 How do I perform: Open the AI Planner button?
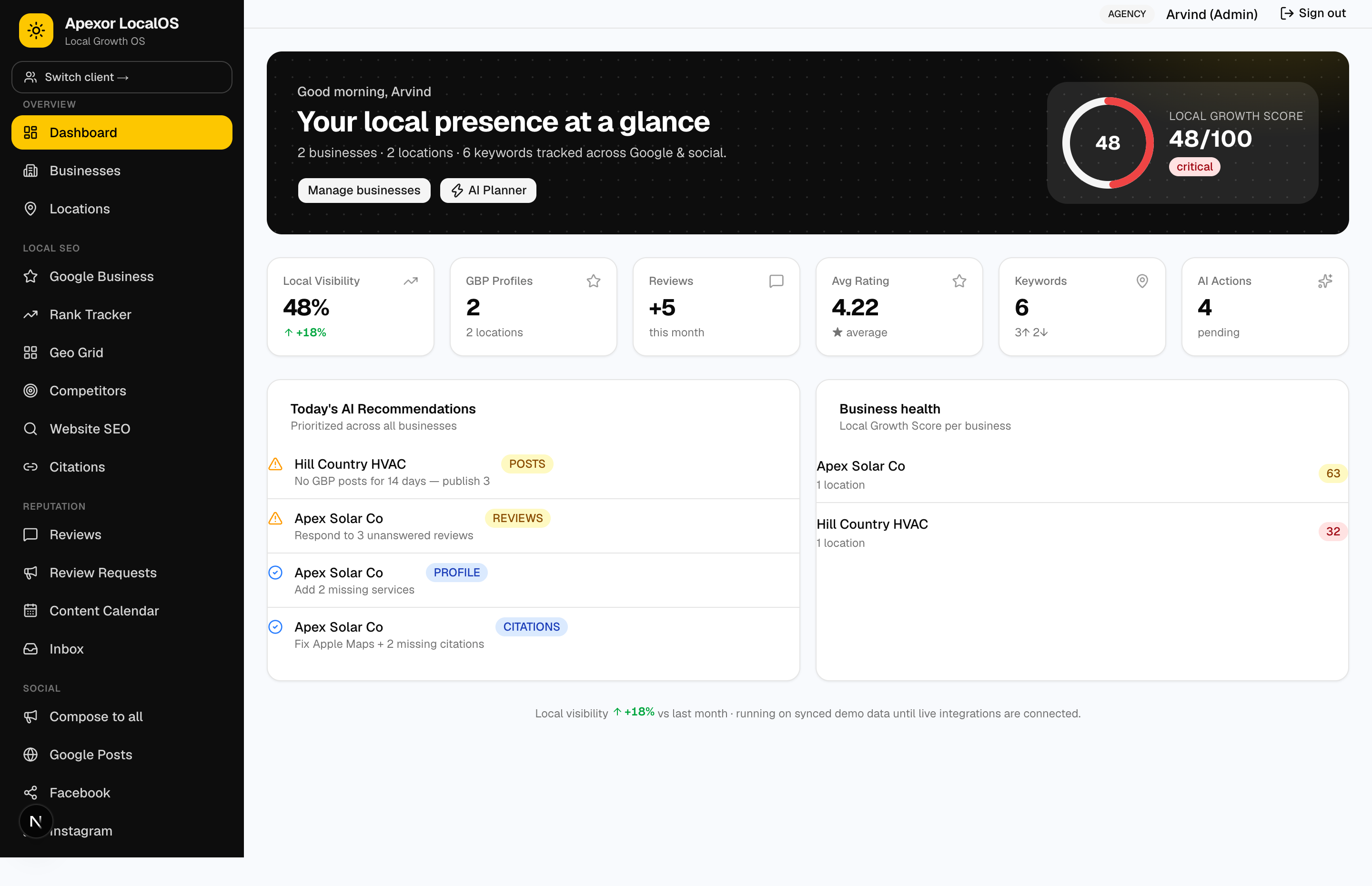coord(488,191)
